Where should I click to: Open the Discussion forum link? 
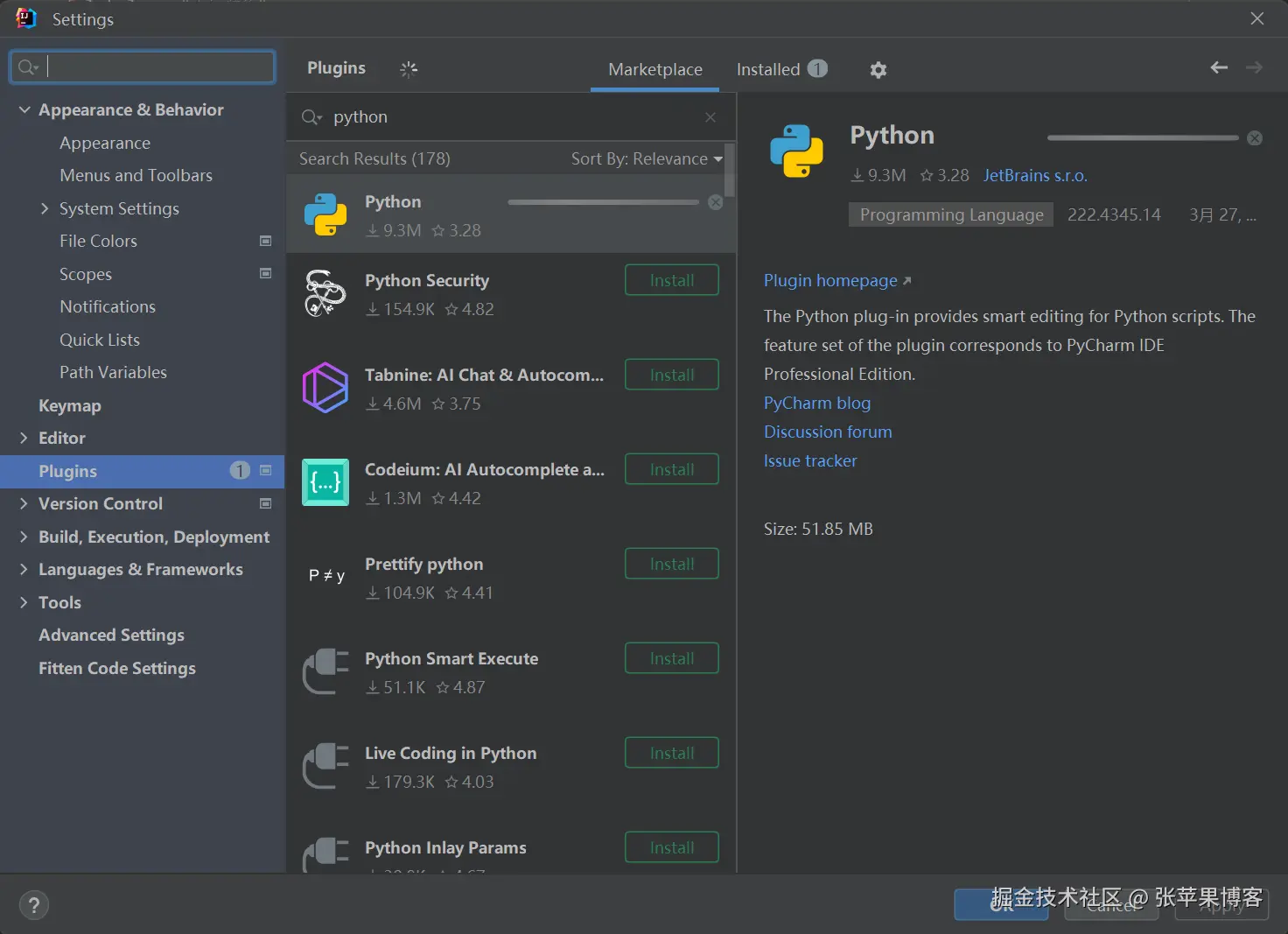coord(828,432)
